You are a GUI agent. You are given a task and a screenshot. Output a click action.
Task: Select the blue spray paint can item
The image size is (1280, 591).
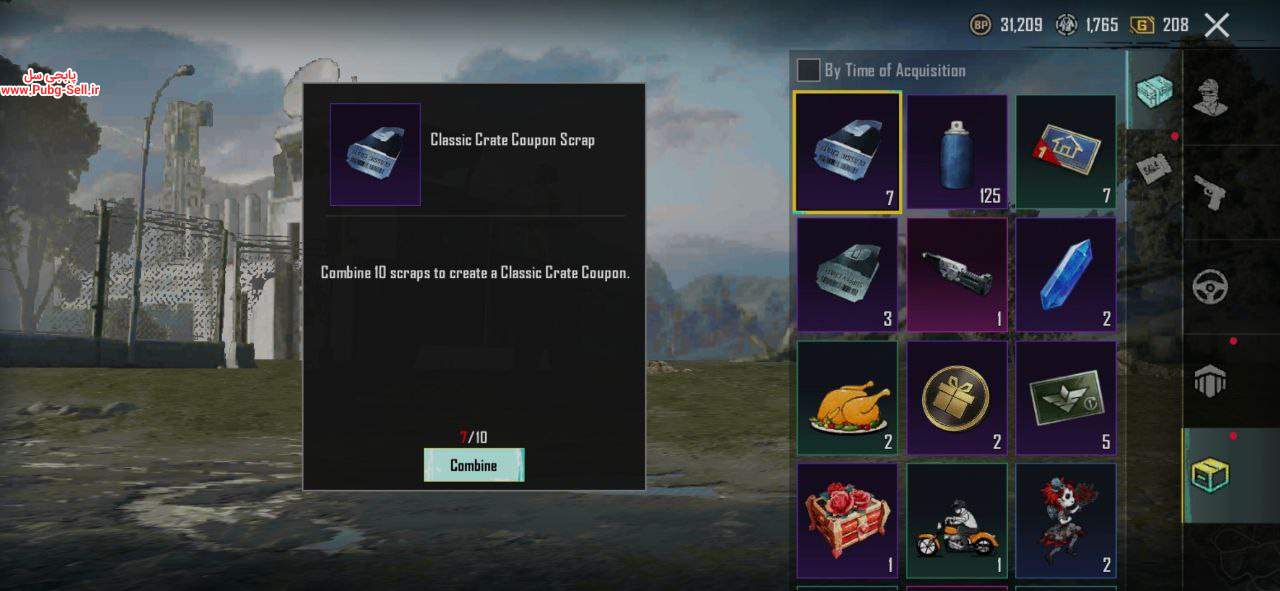(x=957, y=153)
